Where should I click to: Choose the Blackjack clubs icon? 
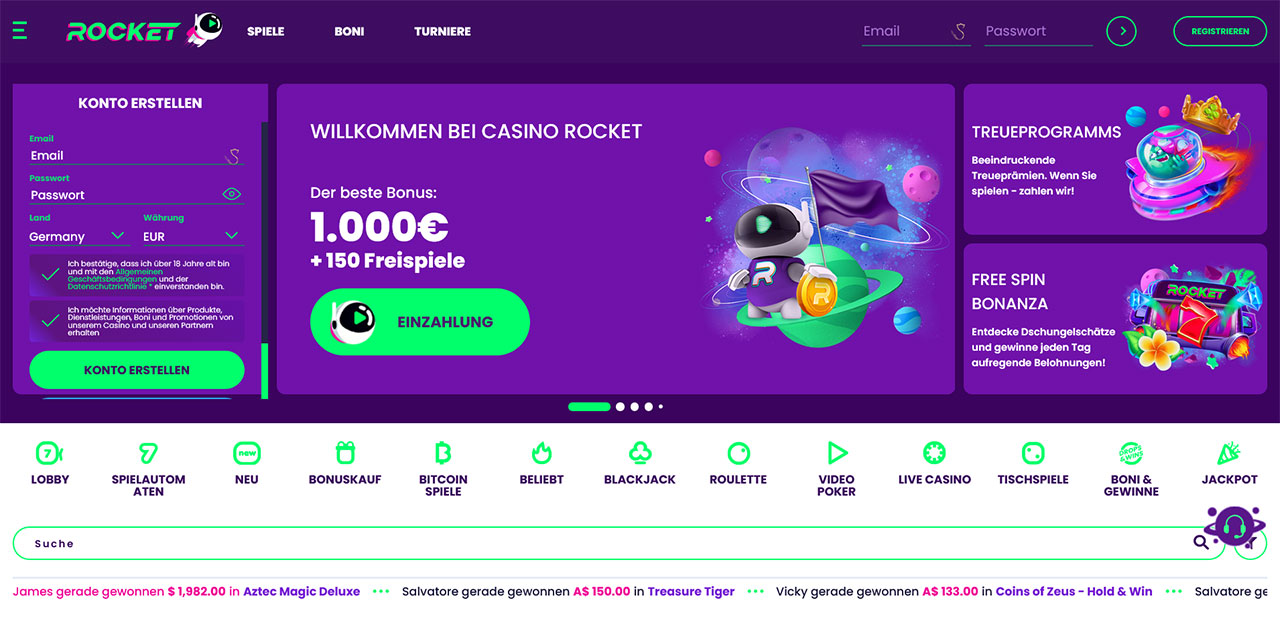tap(640, 453)
